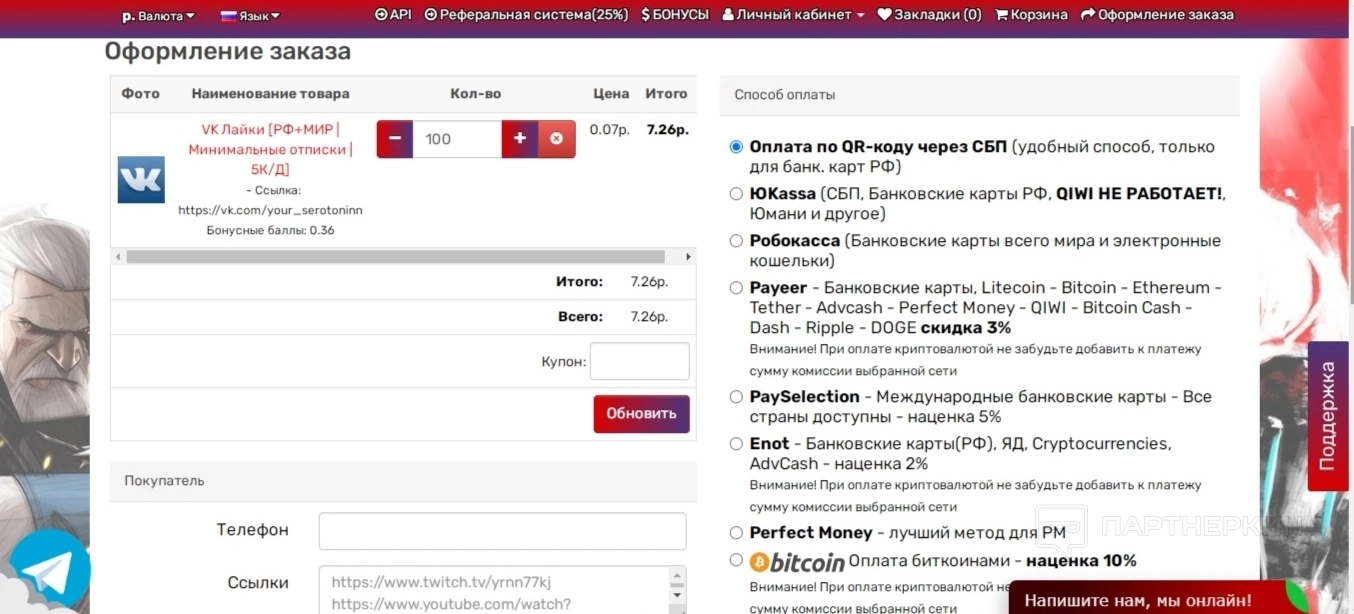The image size is (1354, 614).
Task: Open the Язык language dropdown
Action: coord(250,15)
